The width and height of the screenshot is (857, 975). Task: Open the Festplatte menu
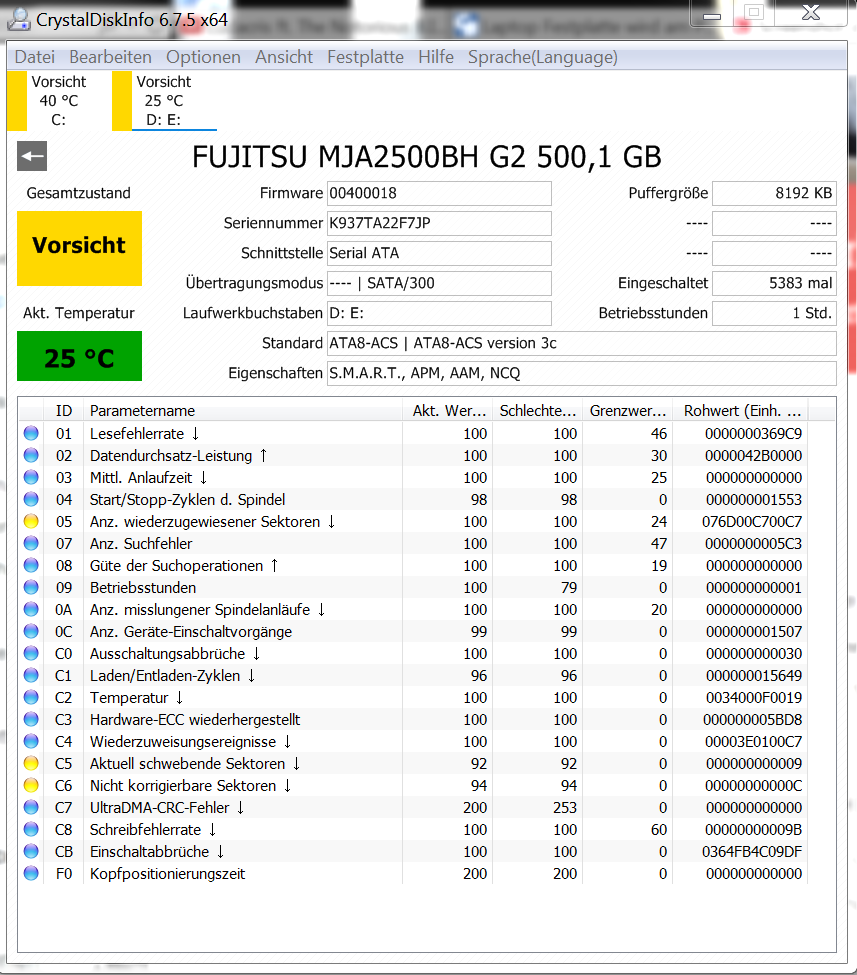(x=366, y=57)
